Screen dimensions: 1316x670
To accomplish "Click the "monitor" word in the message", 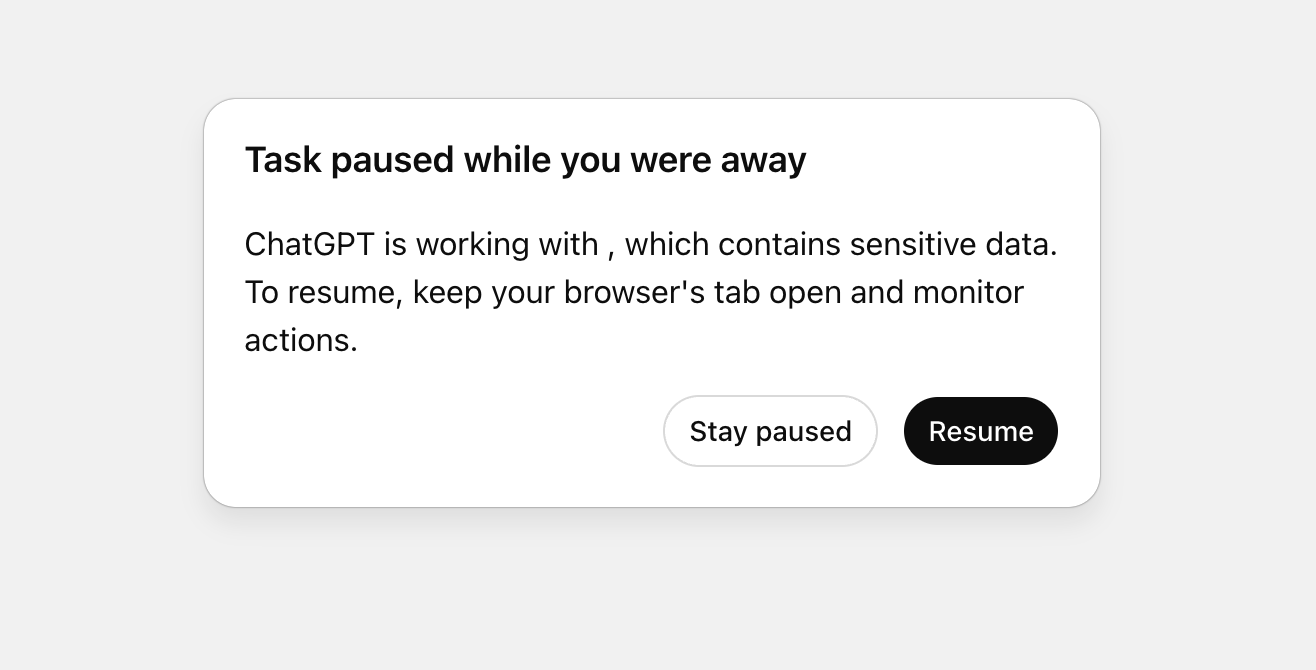I will [x=968, y=292].
